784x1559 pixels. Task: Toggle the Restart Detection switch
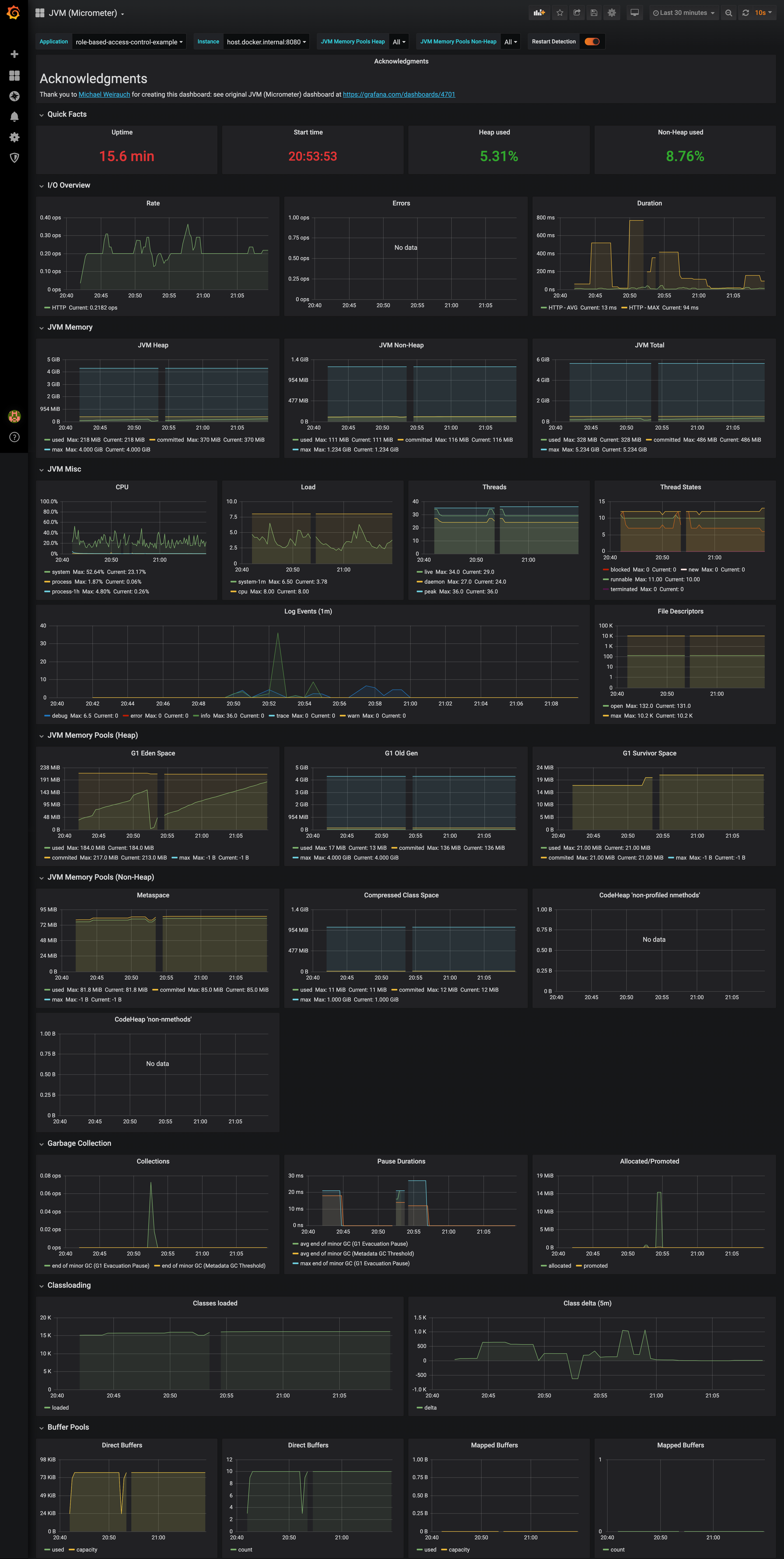[592, 42]
